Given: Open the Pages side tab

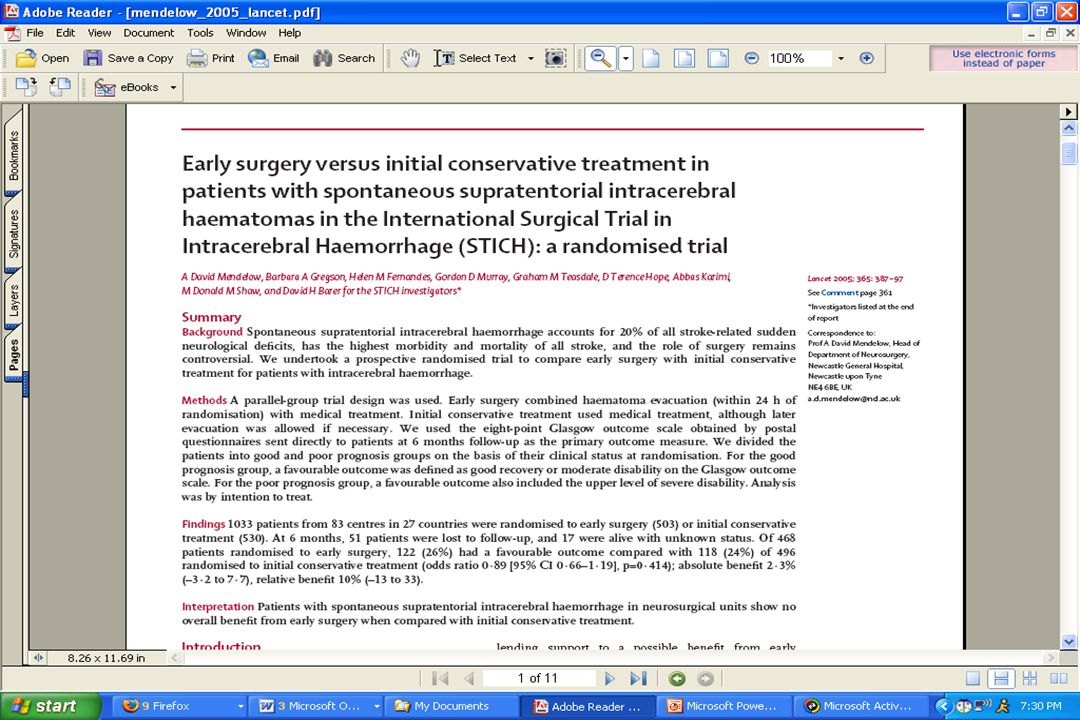Looking at the screenshot, I should (13, 354).
